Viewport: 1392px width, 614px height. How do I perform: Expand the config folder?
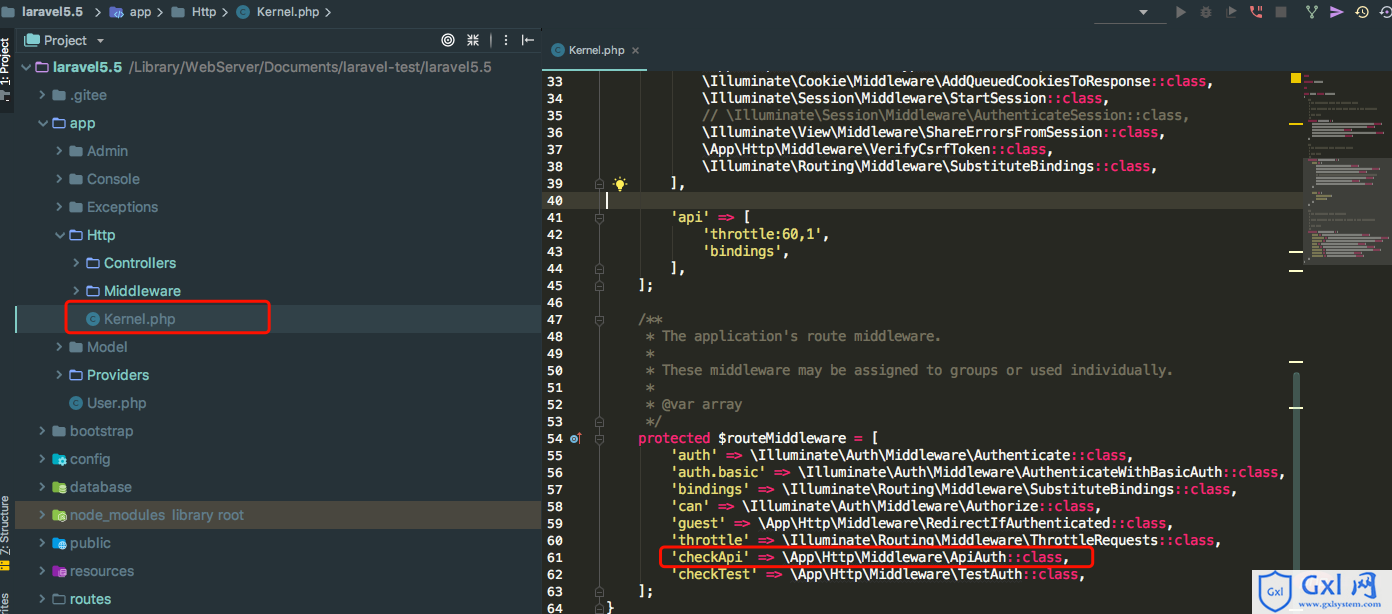click(42, 459)
